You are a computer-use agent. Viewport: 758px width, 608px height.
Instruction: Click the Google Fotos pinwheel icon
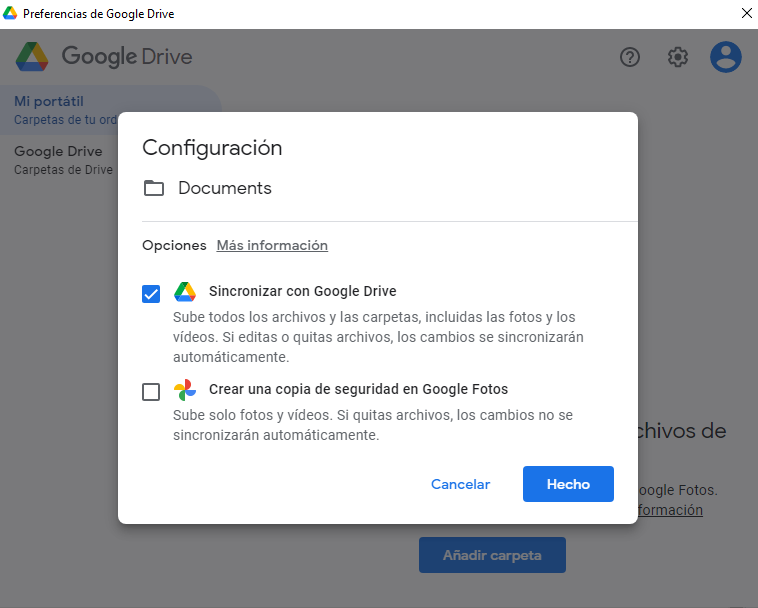pos(185,390)
